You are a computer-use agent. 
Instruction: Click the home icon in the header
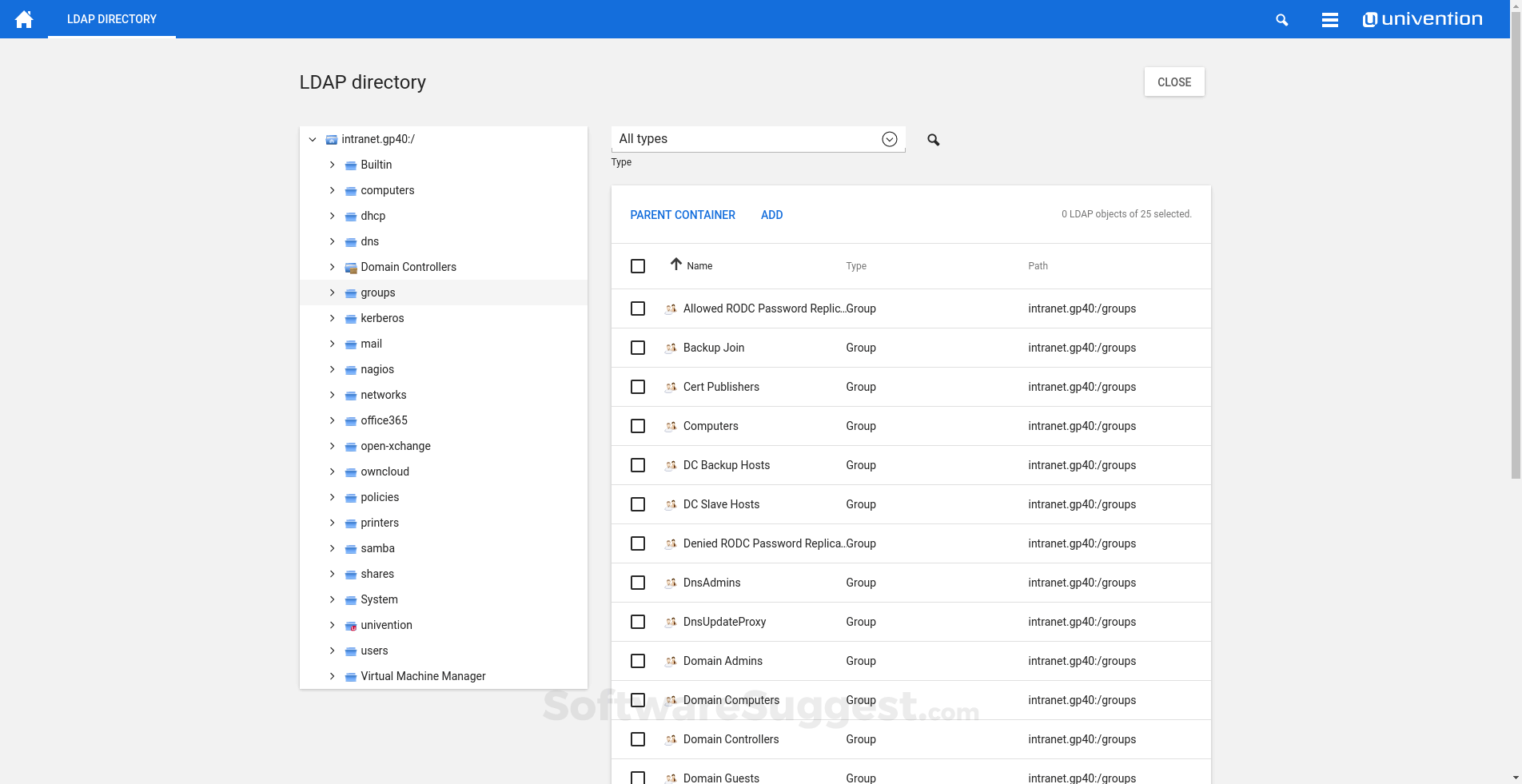[24, 19]
